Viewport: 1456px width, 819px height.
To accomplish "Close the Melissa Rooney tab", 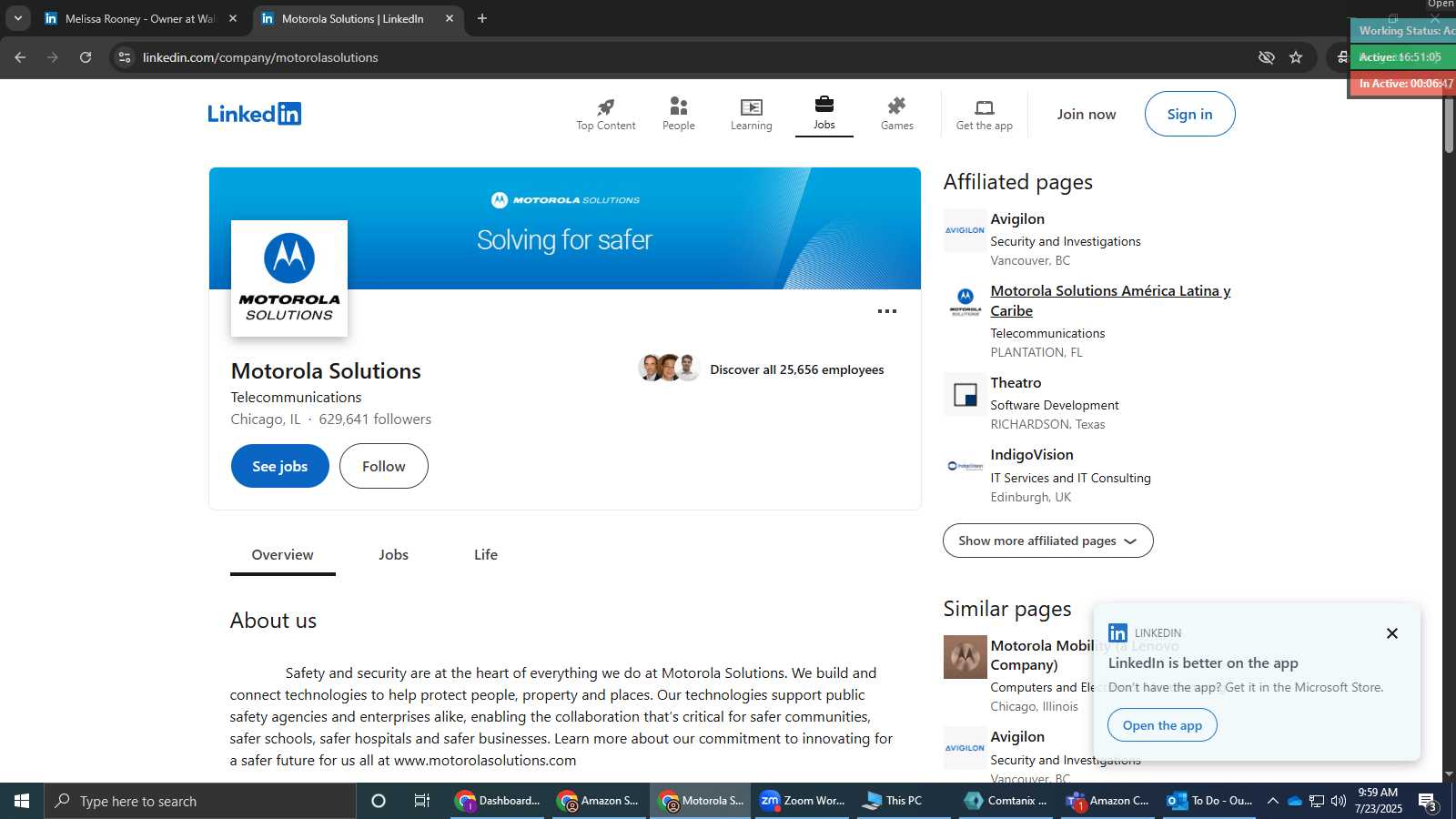I will (233, 18).
